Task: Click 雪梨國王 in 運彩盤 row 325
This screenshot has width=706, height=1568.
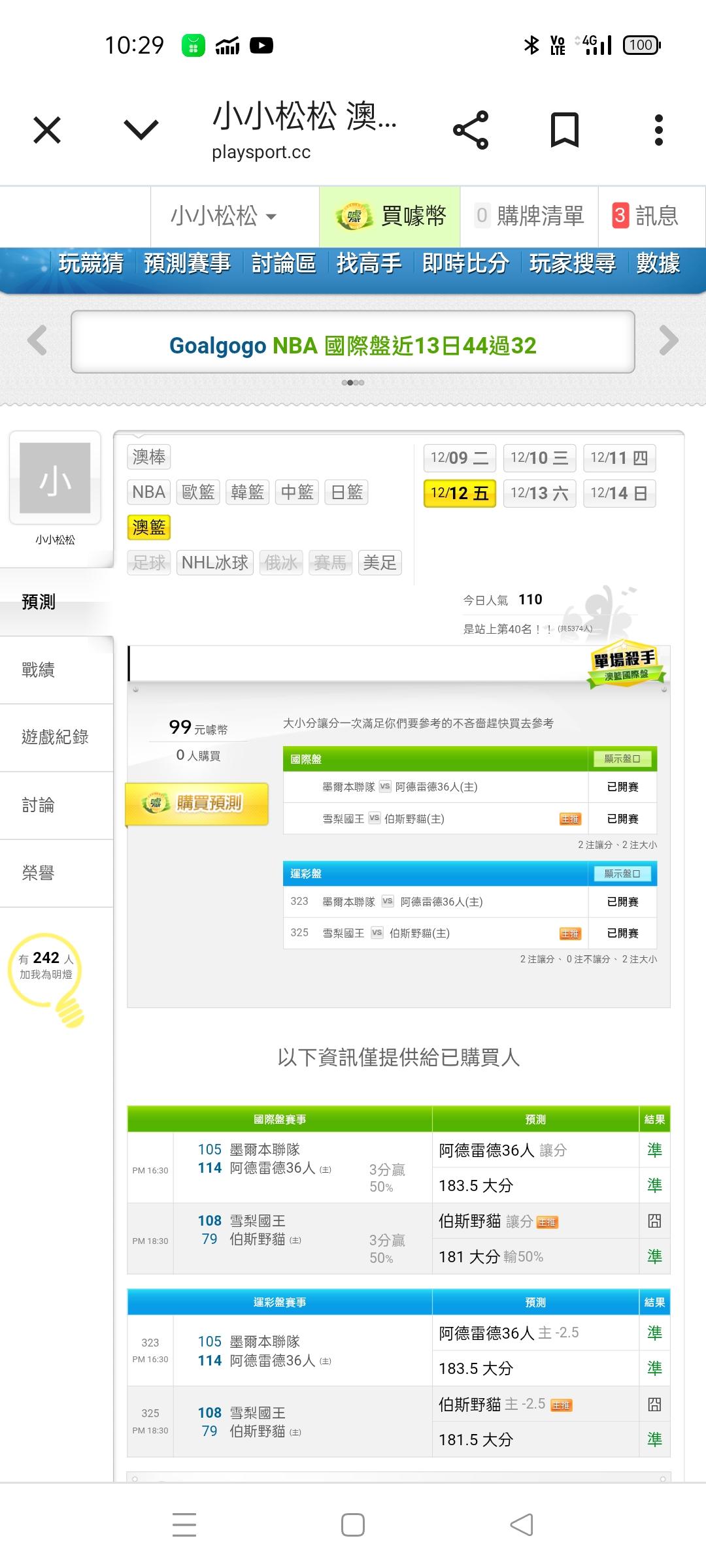Action: tap(343, 934)
